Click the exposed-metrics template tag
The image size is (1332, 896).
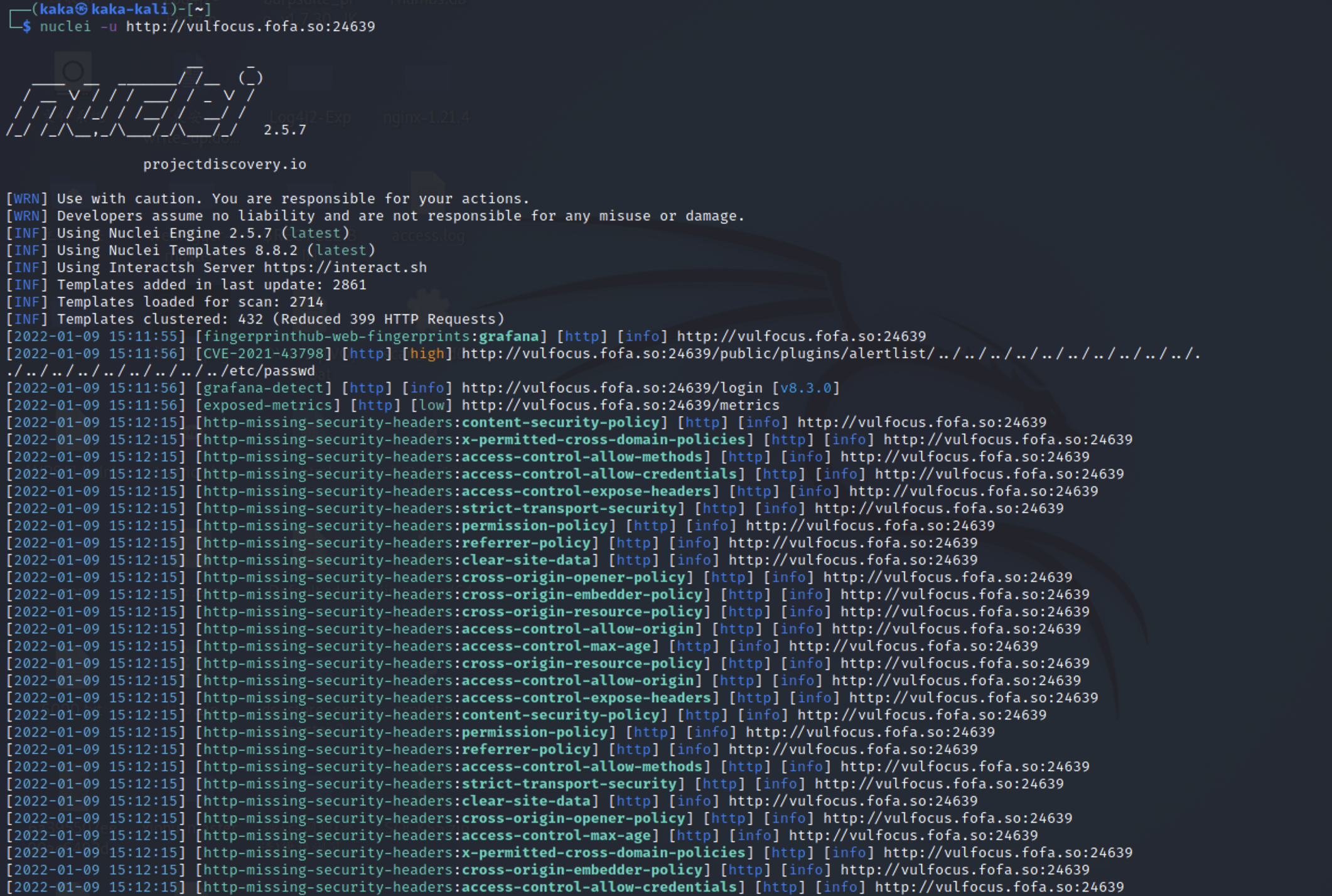(267, 405)
